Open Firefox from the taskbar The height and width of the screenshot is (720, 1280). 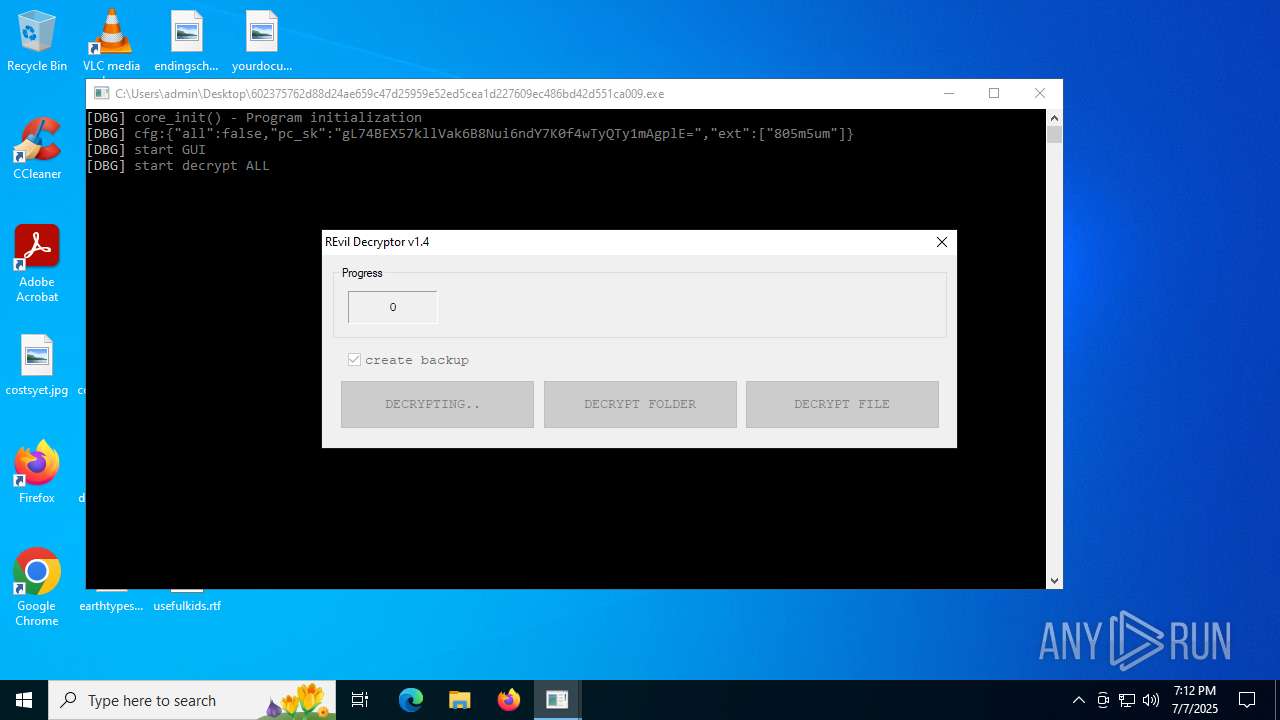click(508, 700)
